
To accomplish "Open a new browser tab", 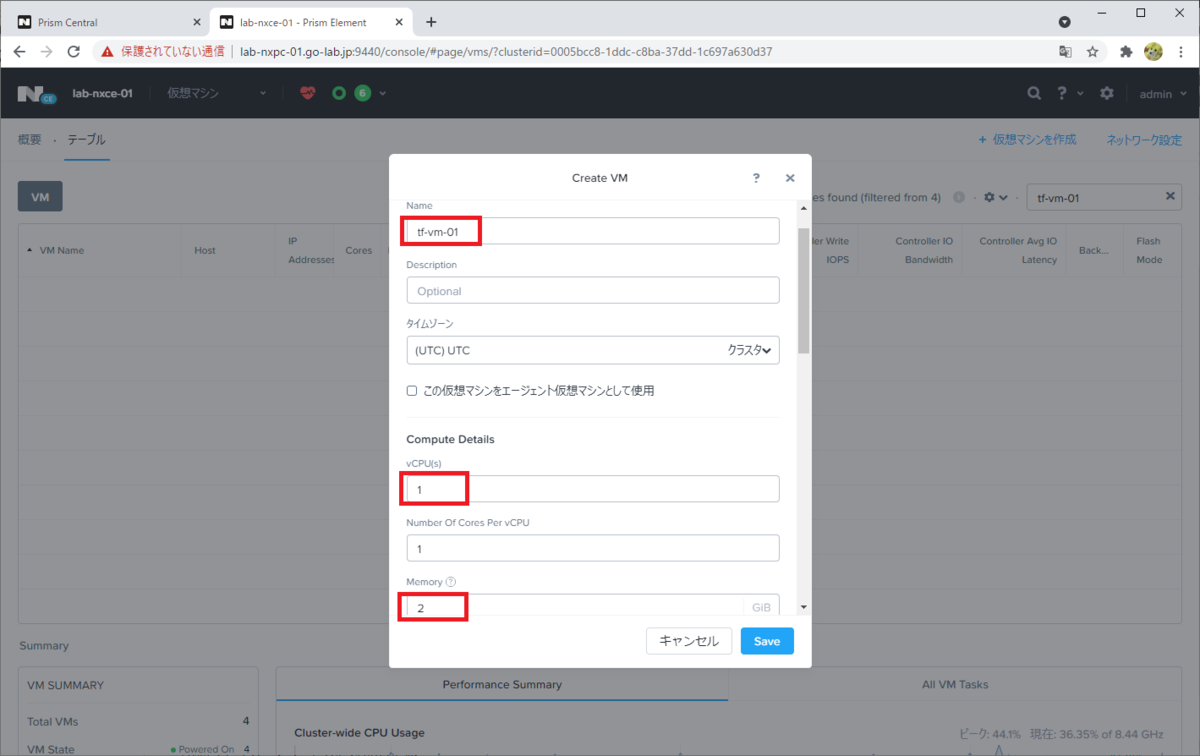I will [431, 22].
